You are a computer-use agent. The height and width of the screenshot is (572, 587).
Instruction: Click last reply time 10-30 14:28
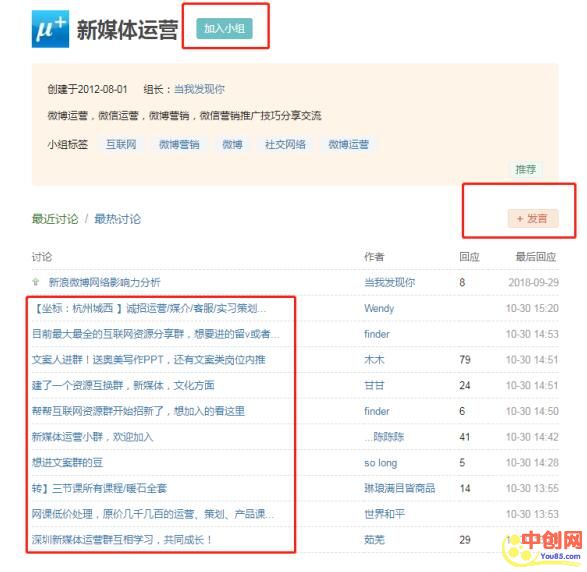pyautogui.click(x=532, y=462)
